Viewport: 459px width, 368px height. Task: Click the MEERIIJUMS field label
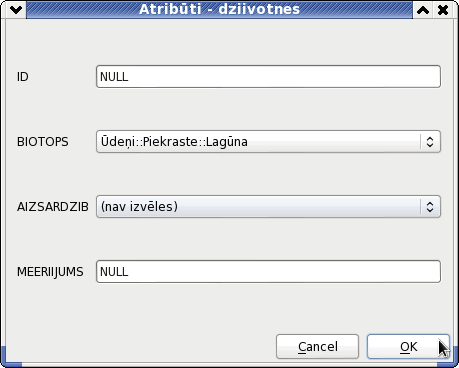50,272
